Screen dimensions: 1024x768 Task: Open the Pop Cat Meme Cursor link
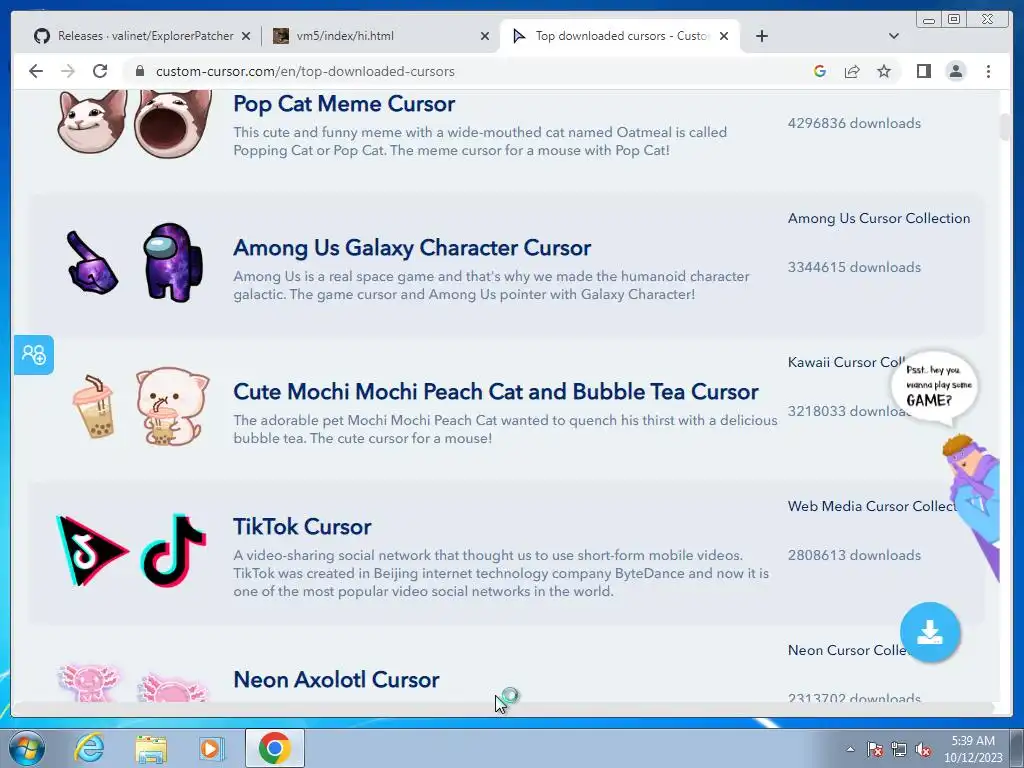pos(344,104)
